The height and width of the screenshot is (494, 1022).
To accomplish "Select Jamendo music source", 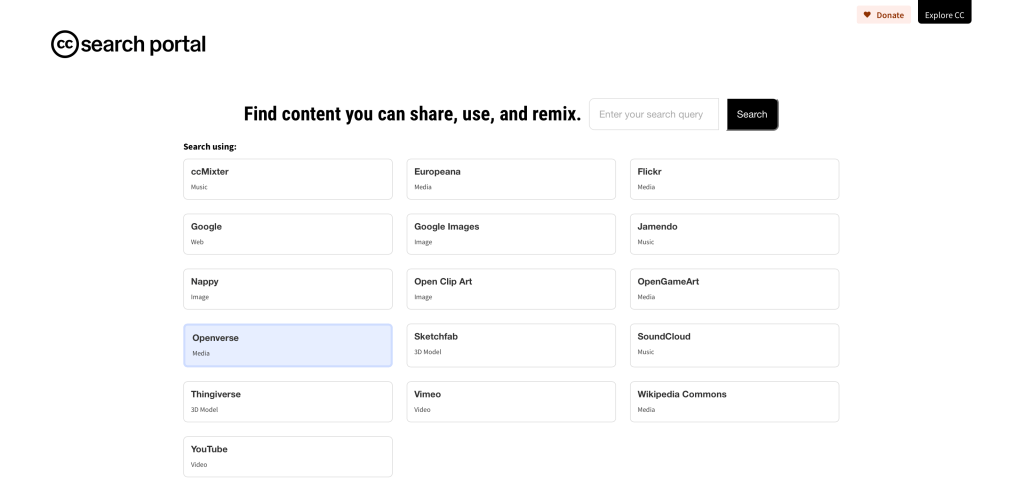I will coord(734,234).
